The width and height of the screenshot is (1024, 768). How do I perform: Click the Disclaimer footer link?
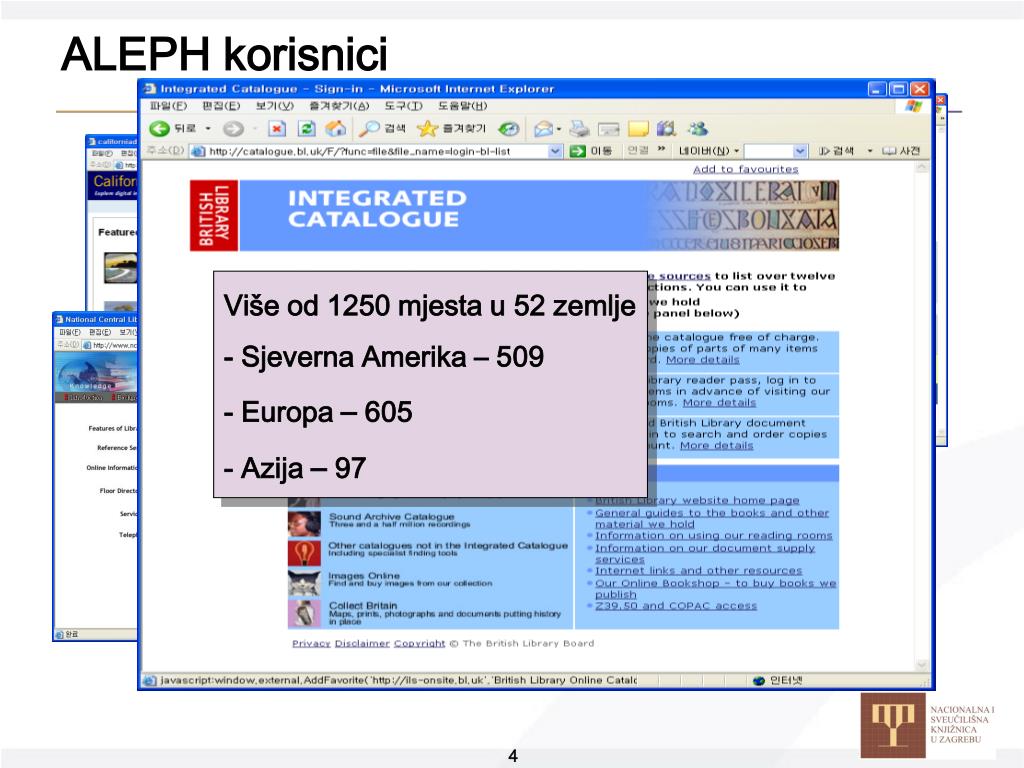pos(362,643)
